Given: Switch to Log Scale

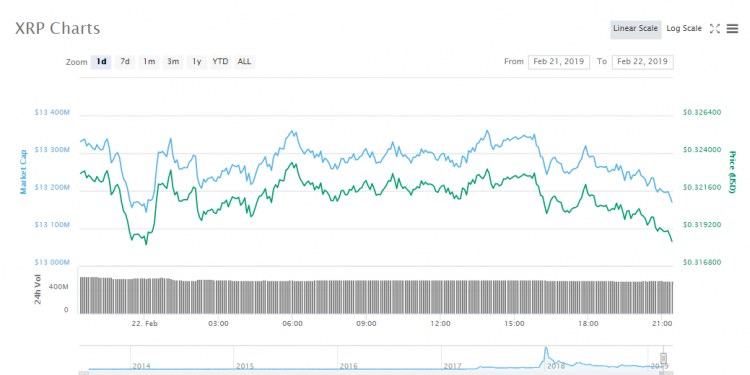Looking at the screenshot, I should [684, 29].
